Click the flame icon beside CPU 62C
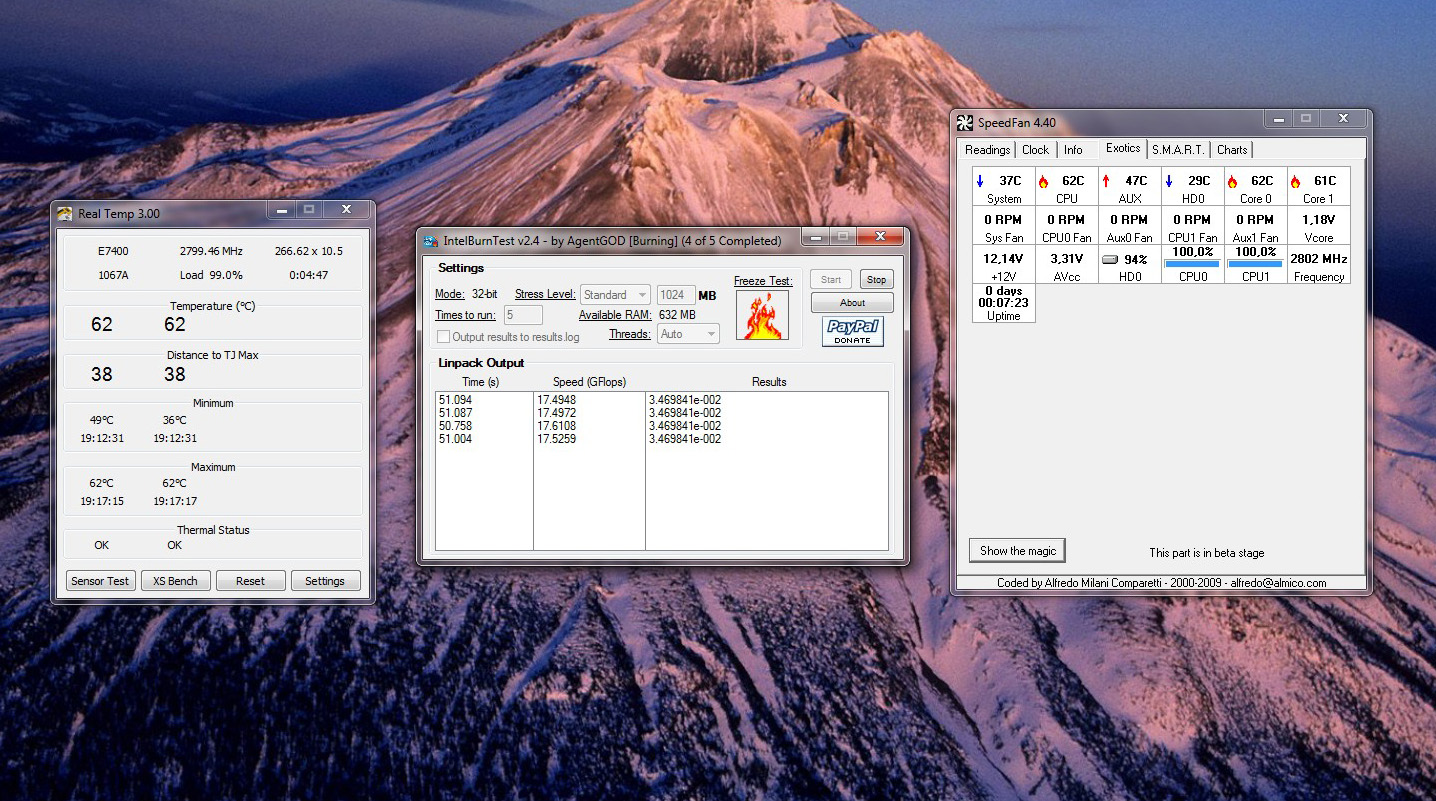Screen dimensions: 1436x801 point(1043,181)
